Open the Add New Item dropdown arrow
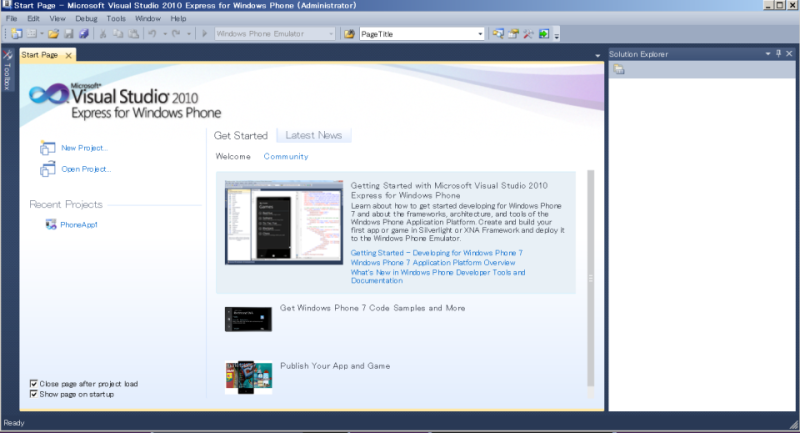Viewport: 800px width, 433px height. (x=42, y=34)
